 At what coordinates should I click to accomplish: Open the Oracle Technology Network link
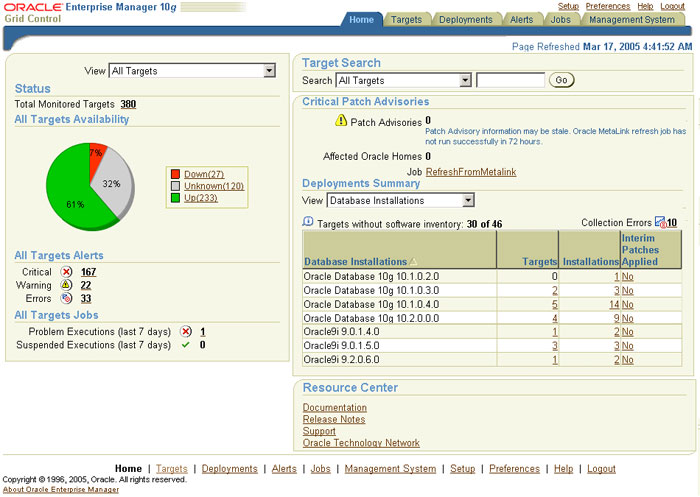[361, 443]
